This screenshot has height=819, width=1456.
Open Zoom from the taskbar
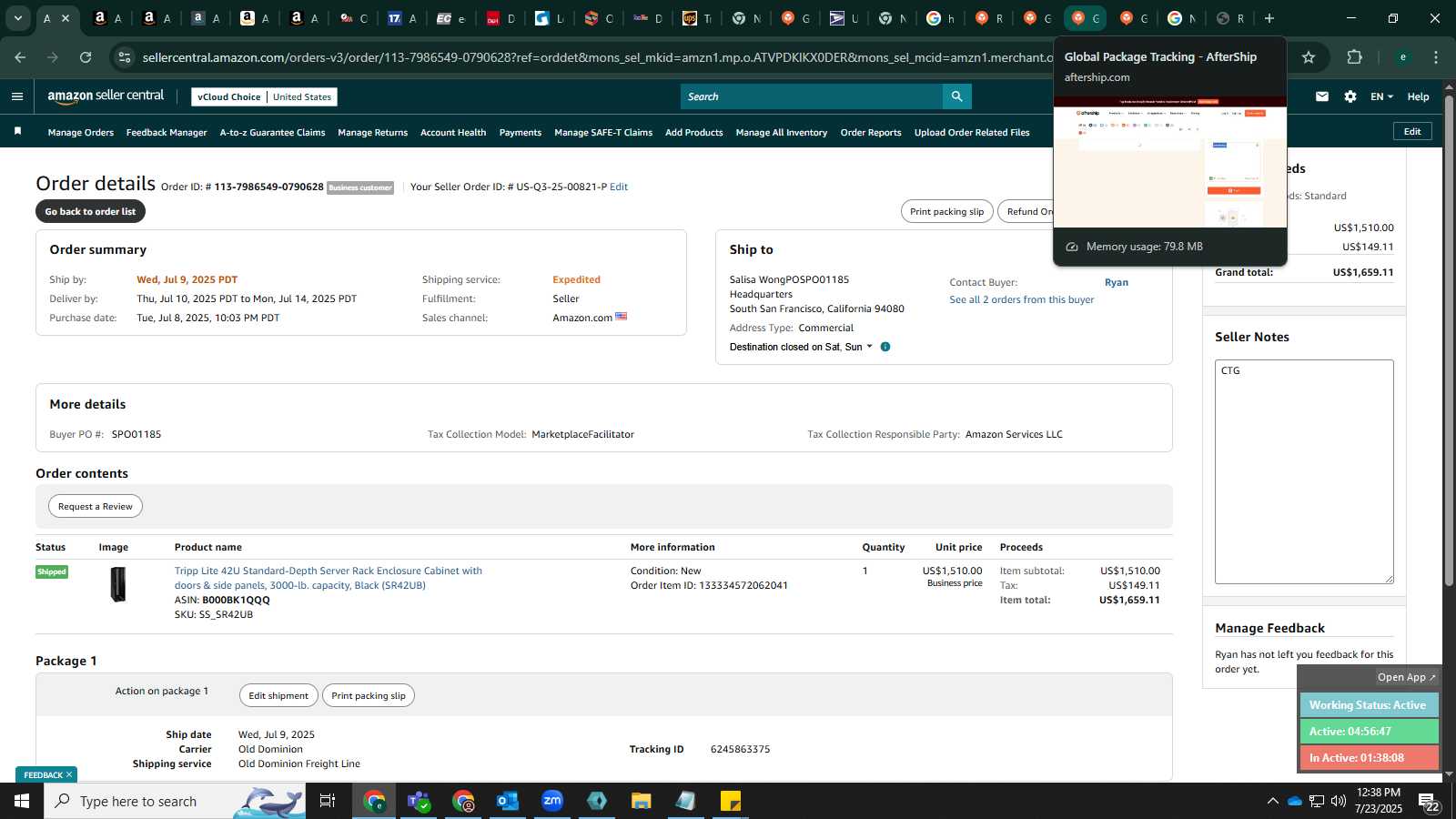click(x=552, y=801)
